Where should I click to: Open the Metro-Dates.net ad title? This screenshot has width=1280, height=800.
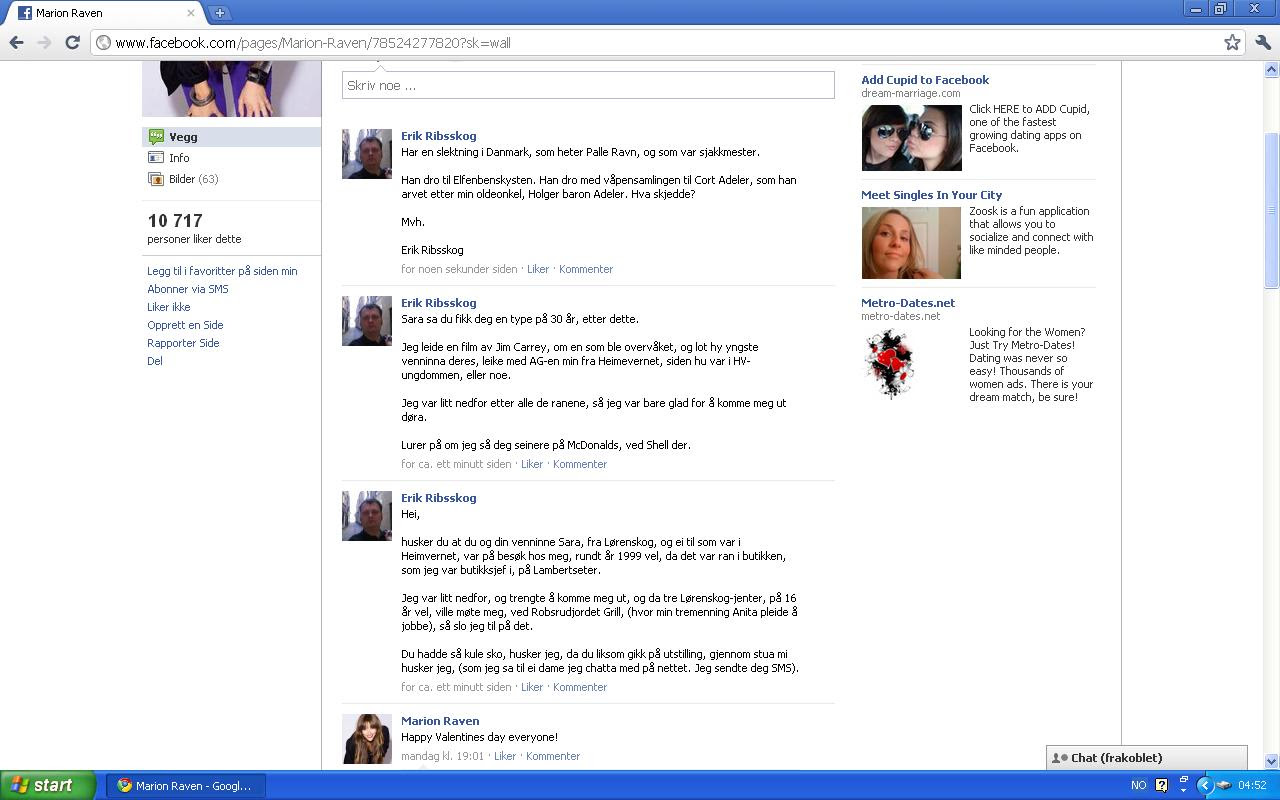tap(908, 303)
